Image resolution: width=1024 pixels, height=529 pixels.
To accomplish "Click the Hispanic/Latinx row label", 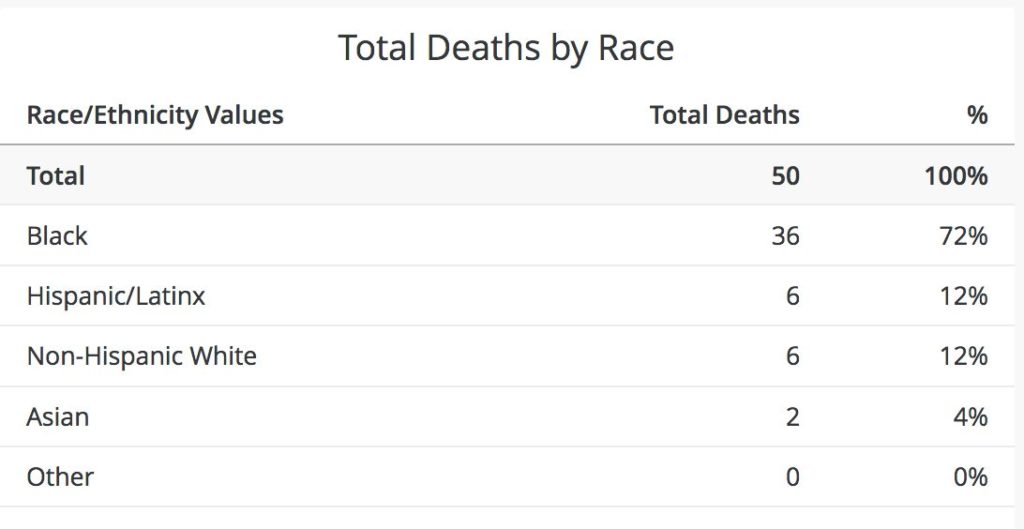I will coord(116,296).
